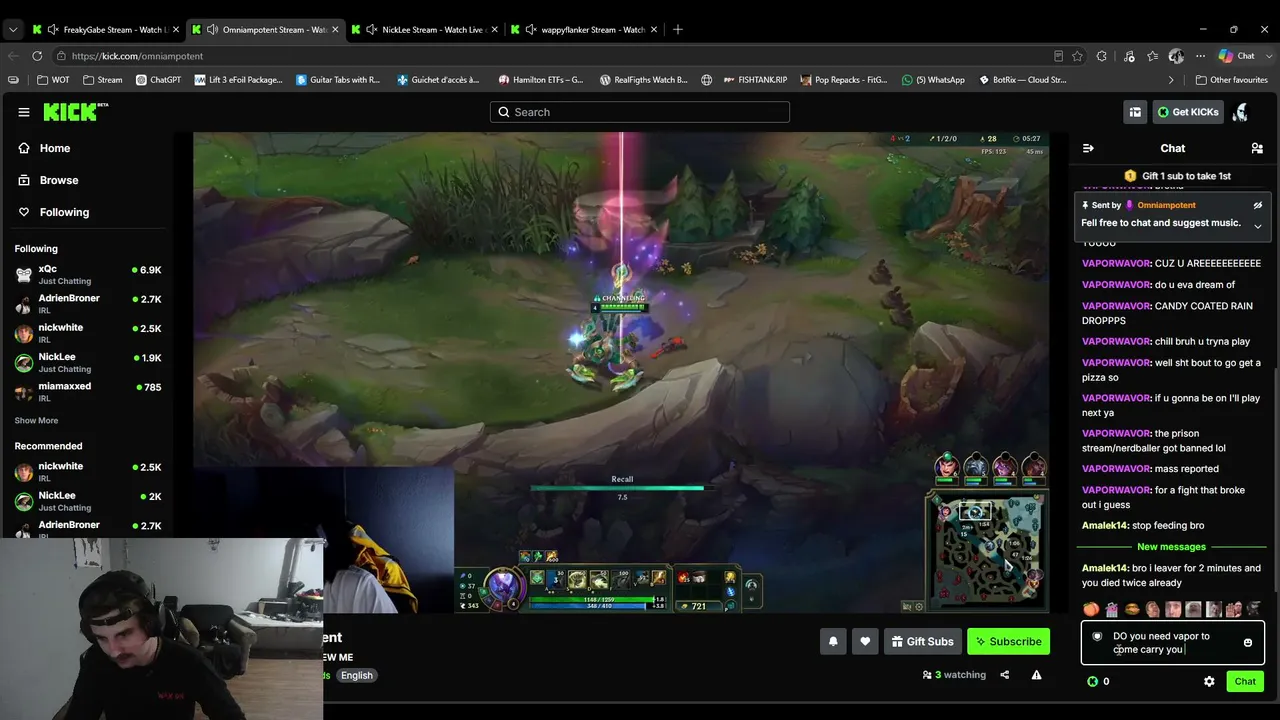Open the Other favourites folder
Viewport: 1280px width, 720px height.
pyautogui.click(x=1231, y=80)
